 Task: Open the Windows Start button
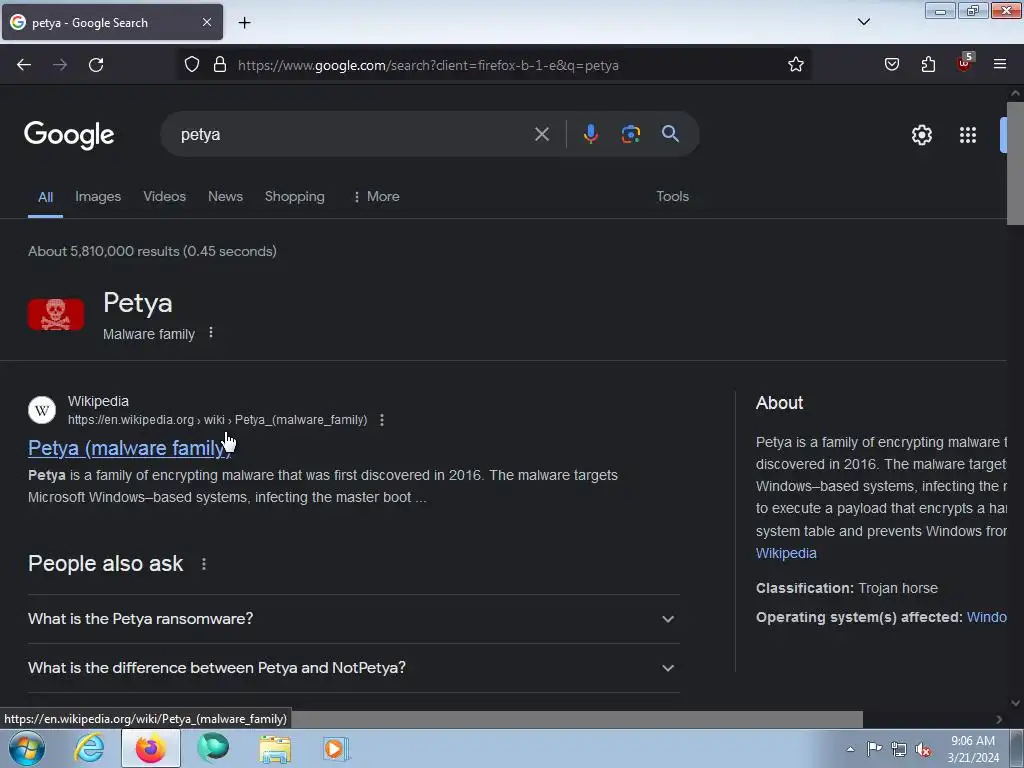coord(26,748)
